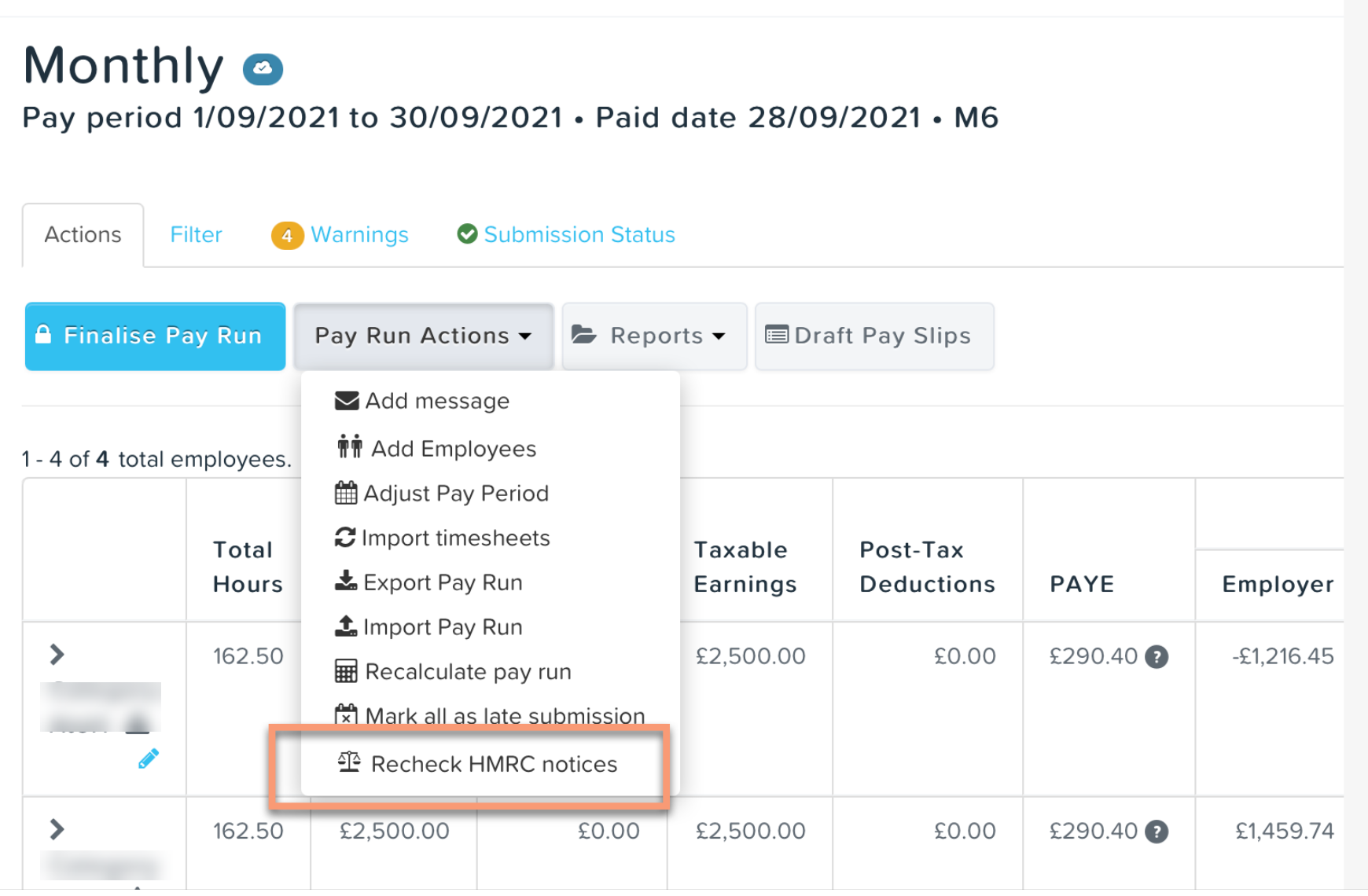Expand the second employee row chevron

point(57,830)
